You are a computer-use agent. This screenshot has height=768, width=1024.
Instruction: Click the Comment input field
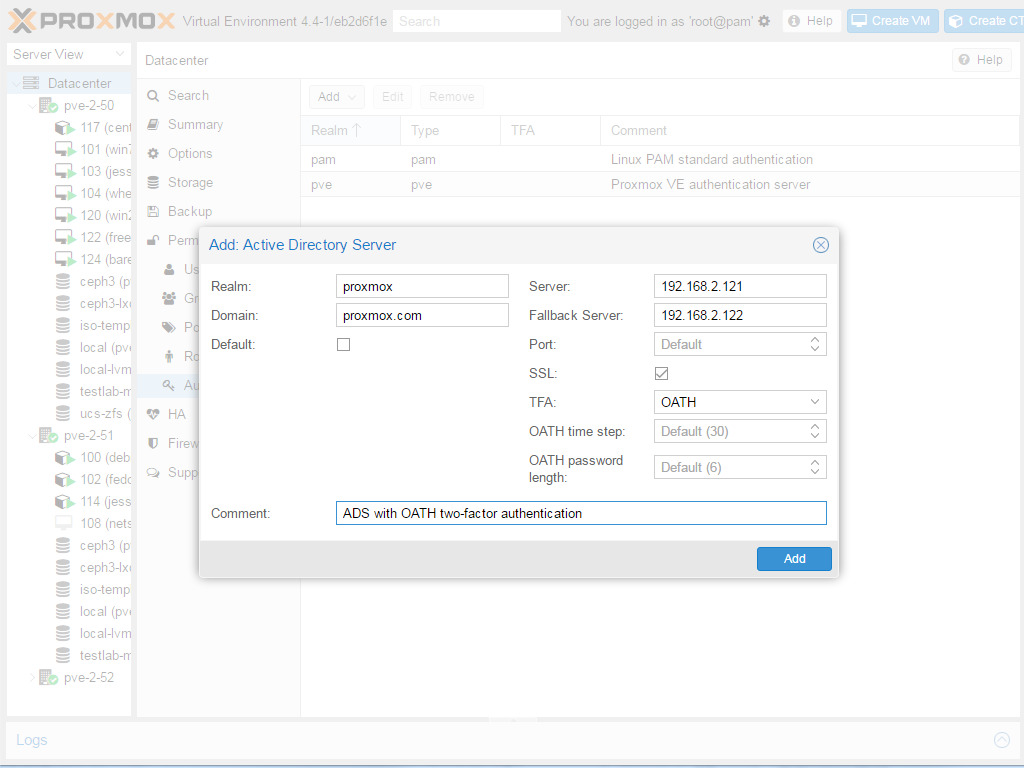pos(581,513)
